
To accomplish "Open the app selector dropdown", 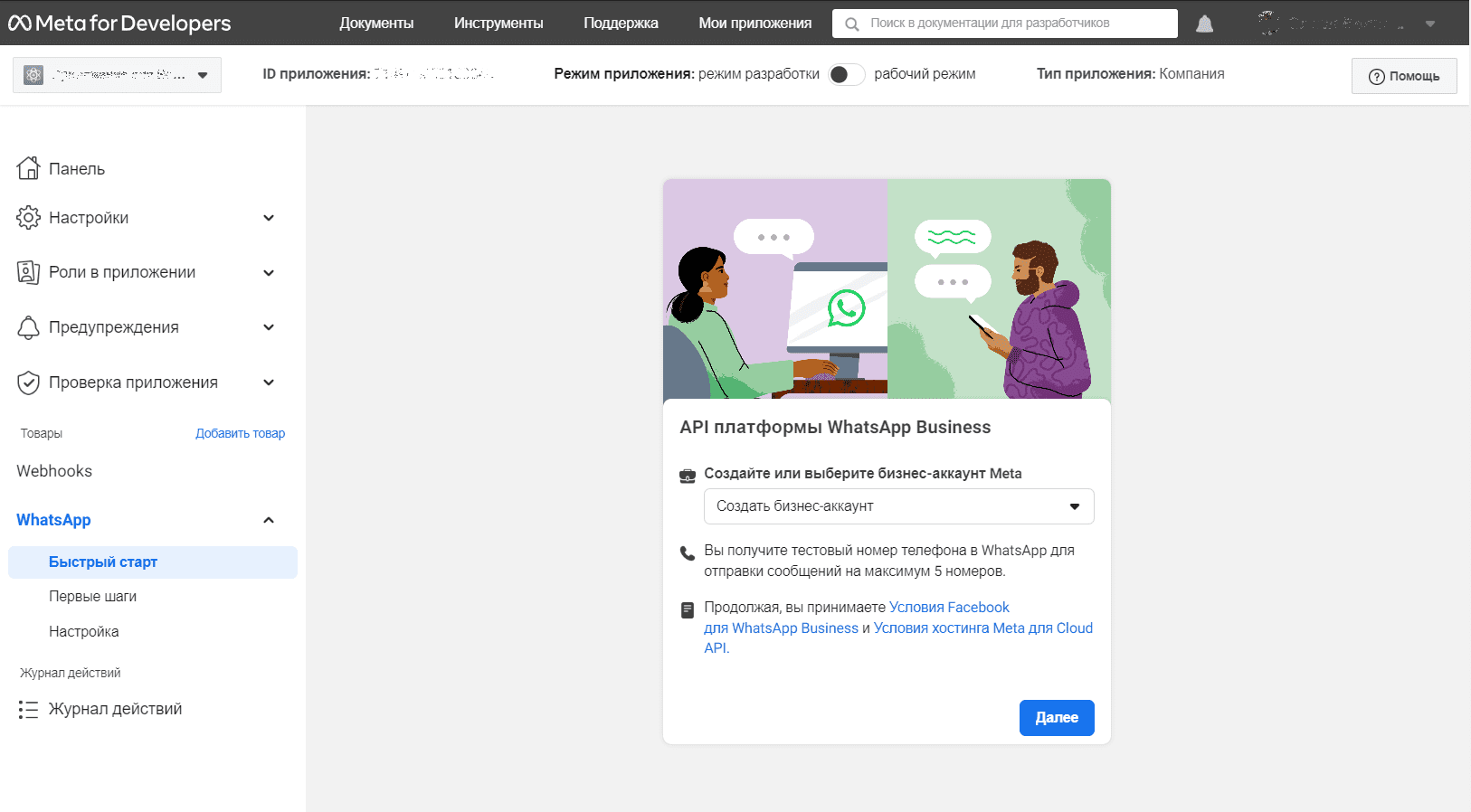I will [117, 75].
